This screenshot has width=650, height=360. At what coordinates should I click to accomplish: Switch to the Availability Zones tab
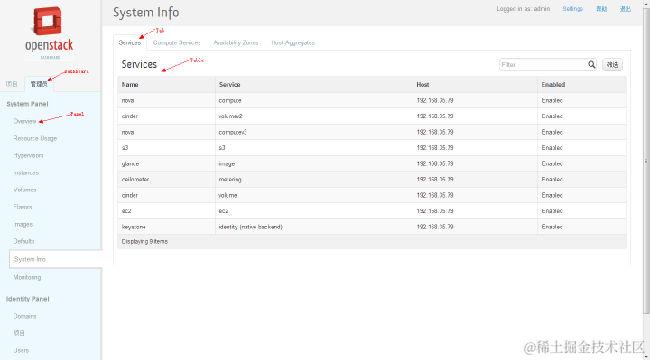click(x=236, y=43)
